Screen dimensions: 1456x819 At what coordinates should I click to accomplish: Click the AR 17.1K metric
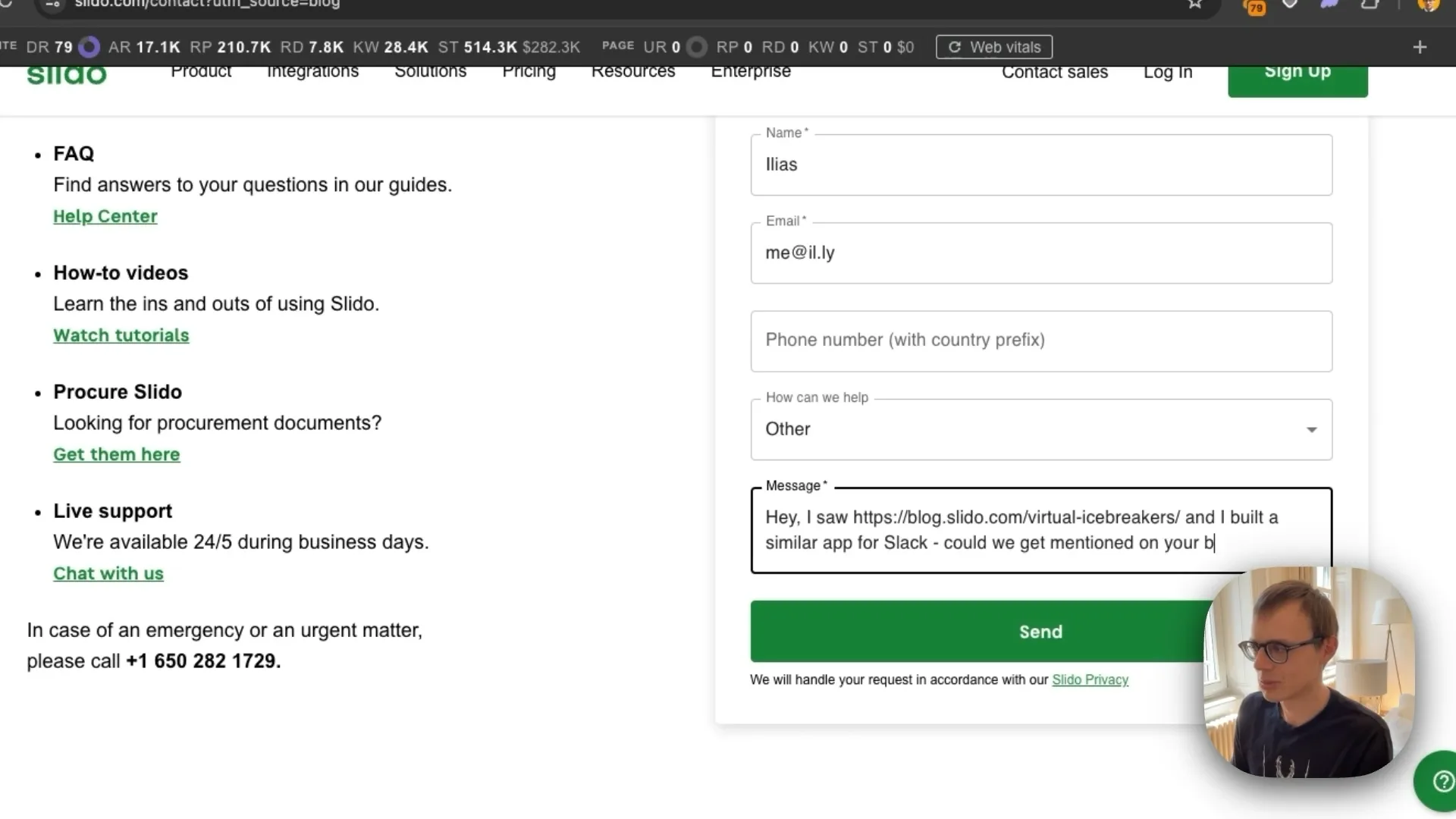click(144, 47)
